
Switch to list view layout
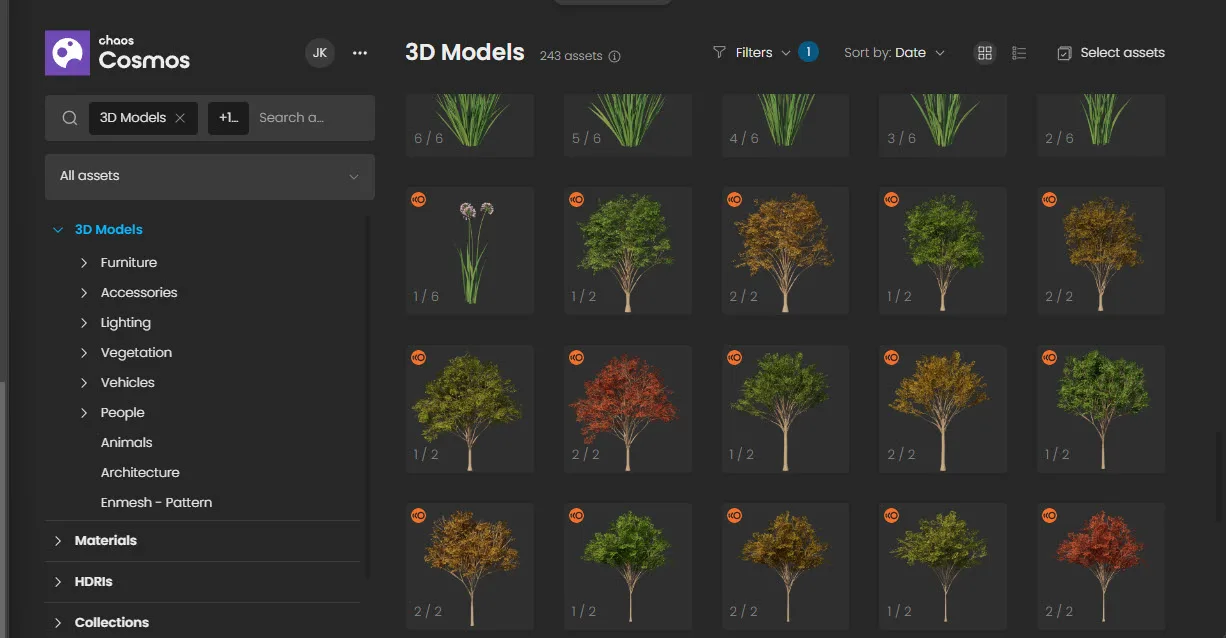(x=1019, y=52)
